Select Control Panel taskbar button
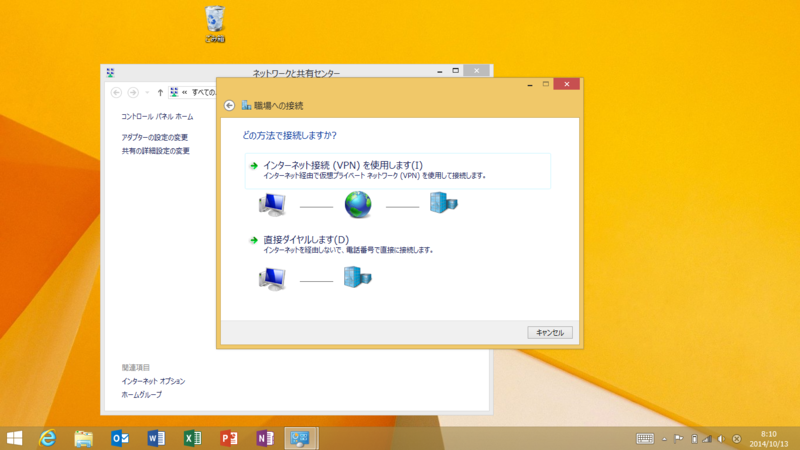The height and width of the screenshot is (450, 800). (x=301, y=438)
